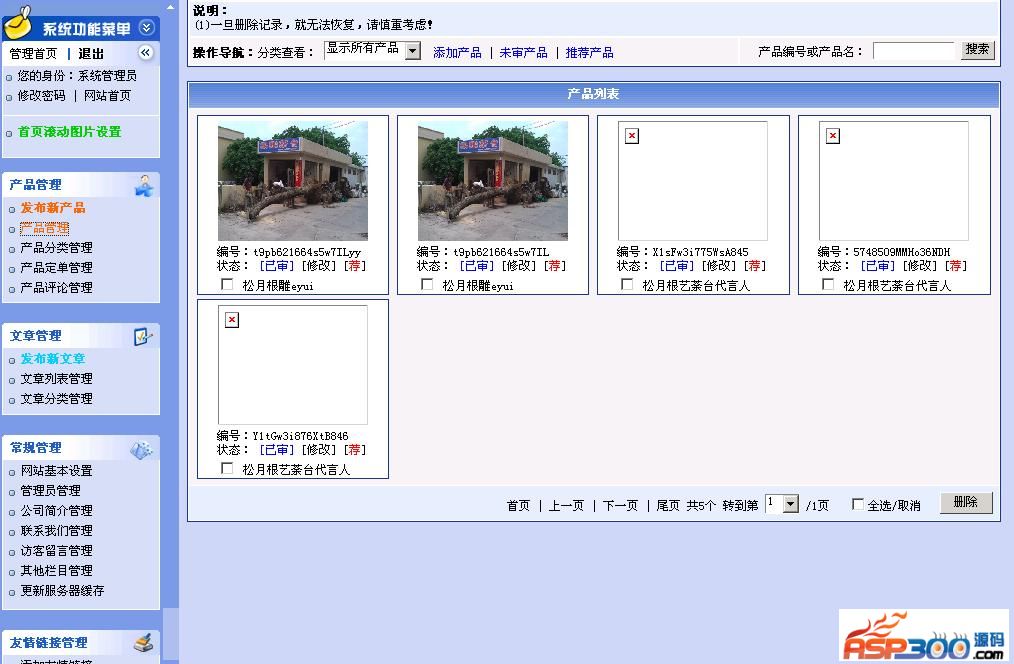
Task: Click 荐 for product t9pb621664s5w7ILyy
Action: pos(354,266)
